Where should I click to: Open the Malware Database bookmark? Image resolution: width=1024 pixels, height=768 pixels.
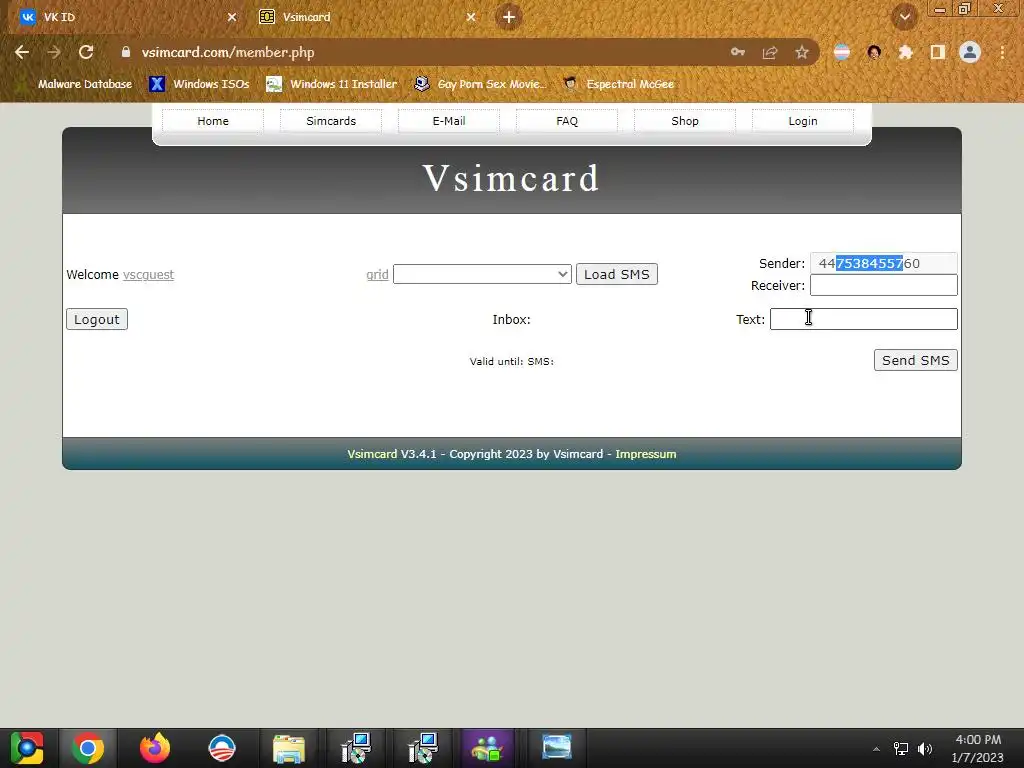coord(74,84)
